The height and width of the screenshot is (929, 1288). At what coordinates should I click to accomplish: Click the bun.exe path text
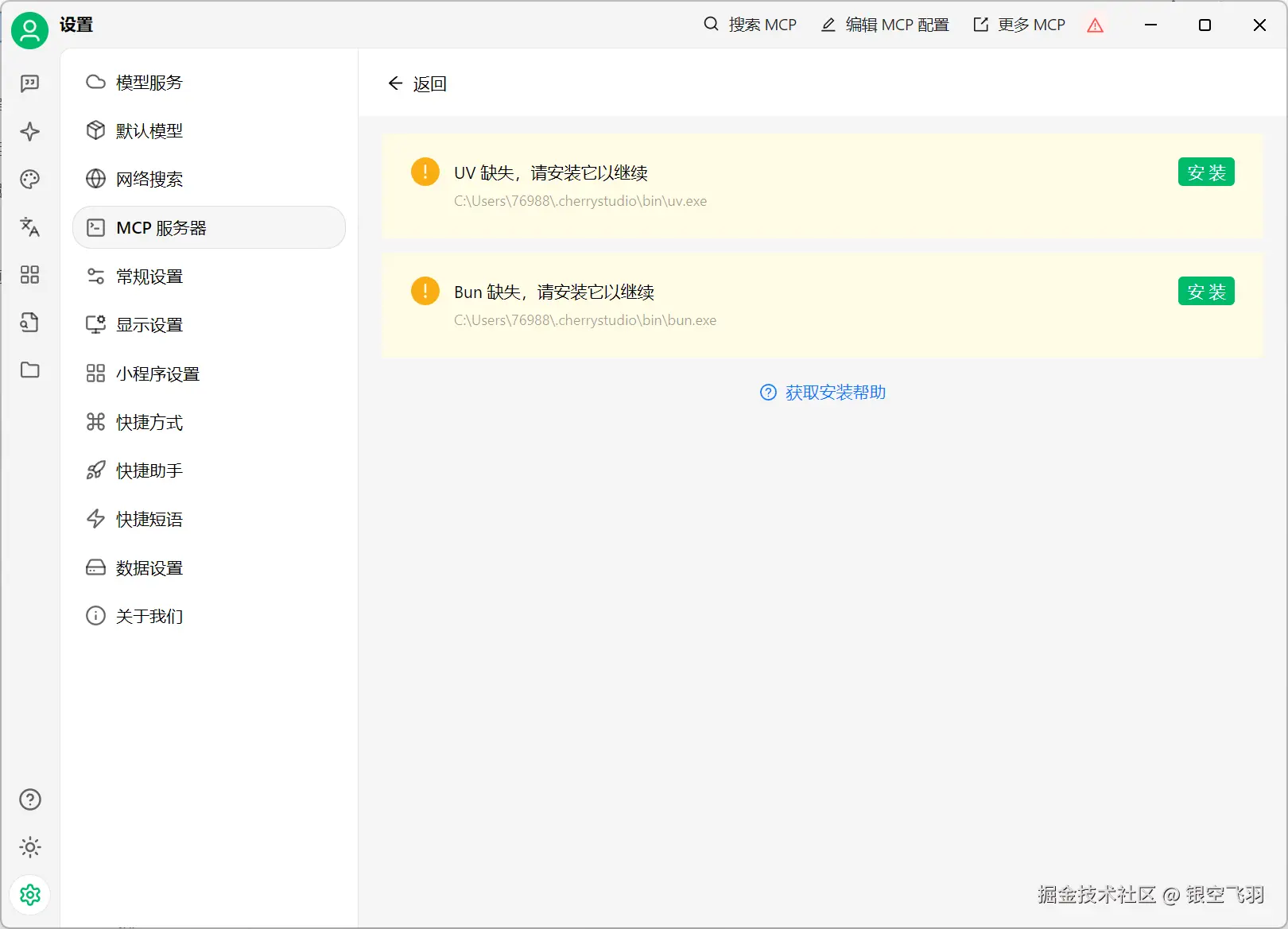click(585, 320)
